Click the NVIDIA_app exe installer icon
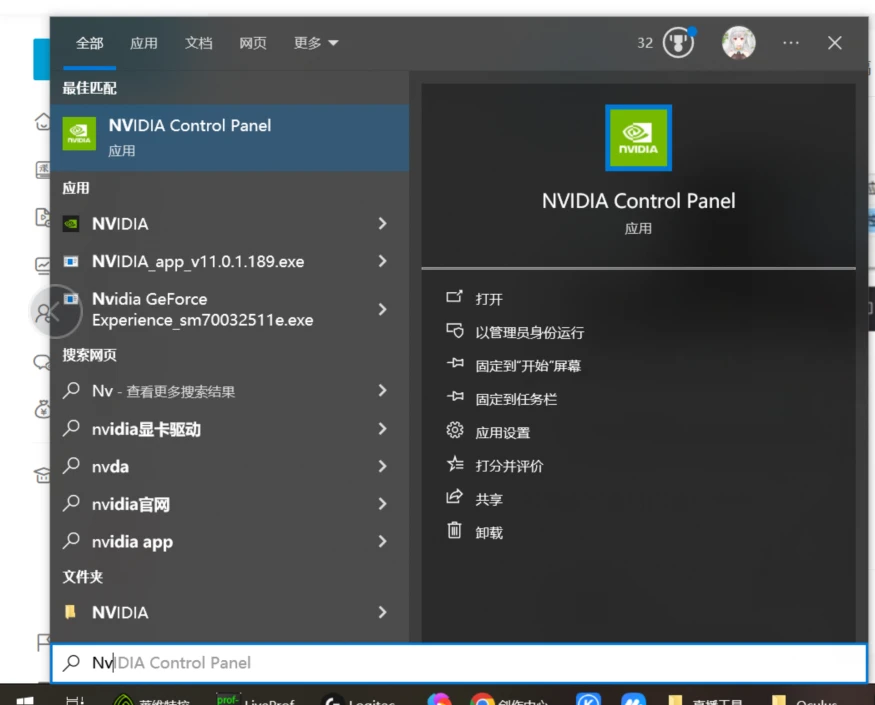The height and width of the screenshot is (705, 875). tap(71, 261)
